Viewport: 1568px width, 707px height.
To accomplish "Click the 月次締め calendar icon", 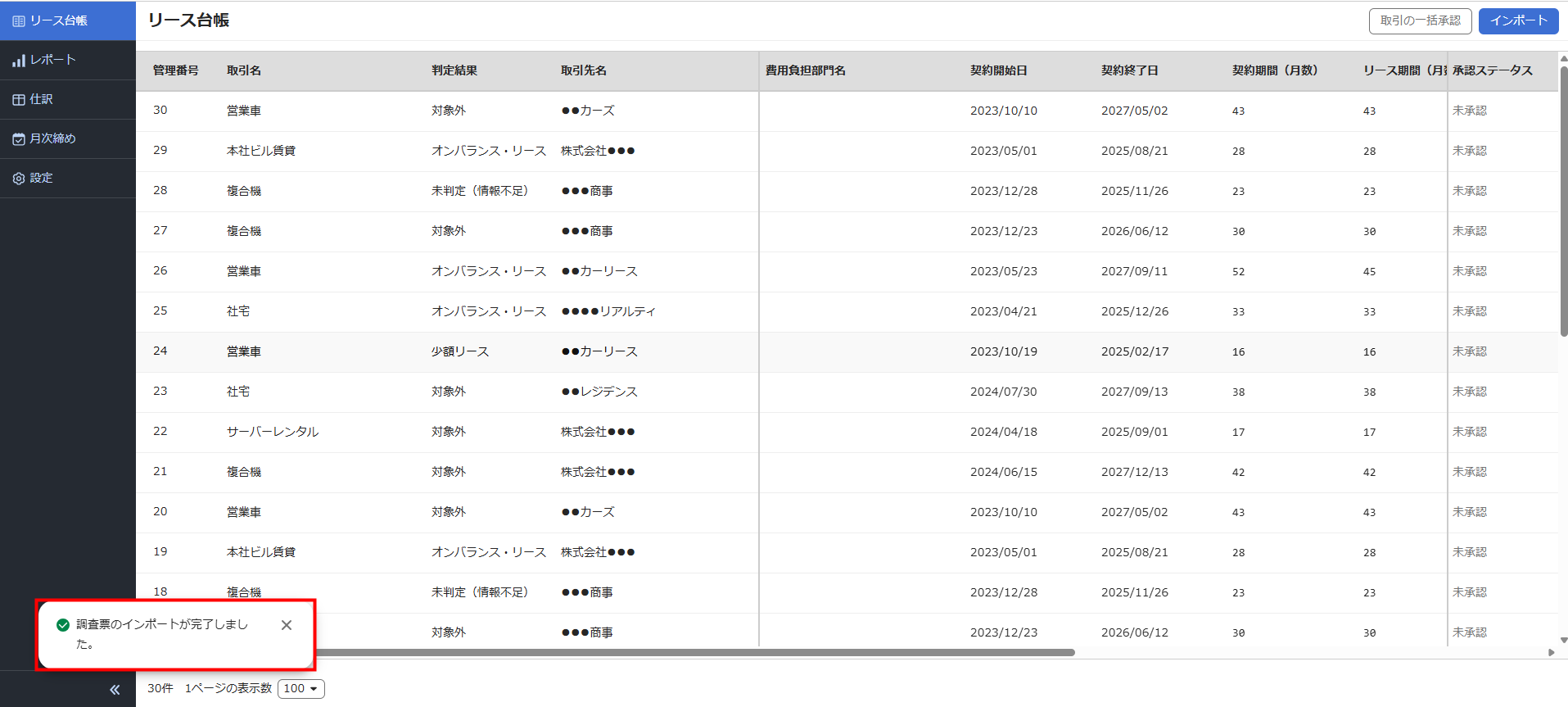I will click(18, 139).
